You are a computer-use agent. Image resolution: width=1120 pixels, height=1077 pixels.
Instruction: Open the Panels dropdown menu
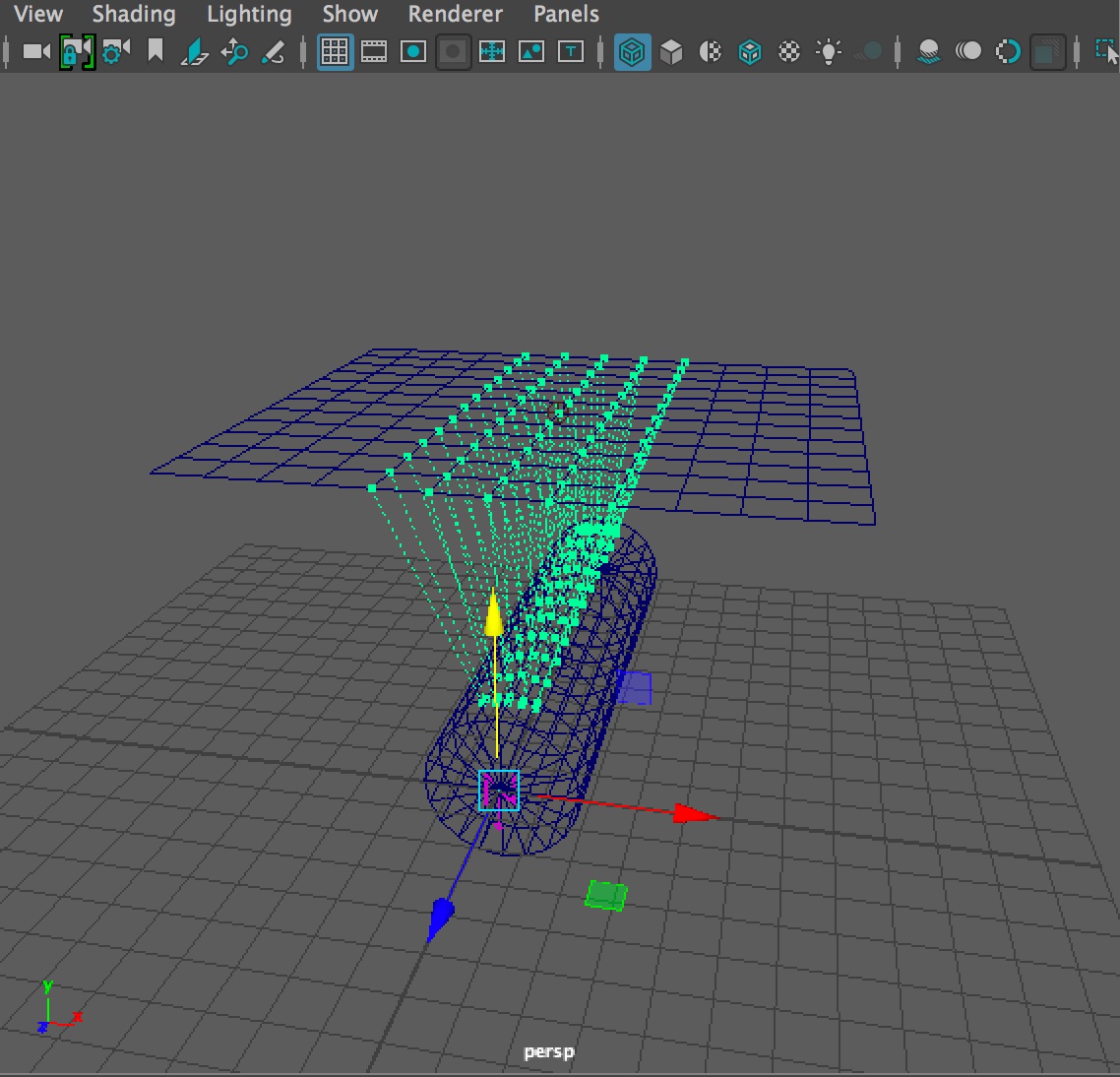[x=566, y=14]
